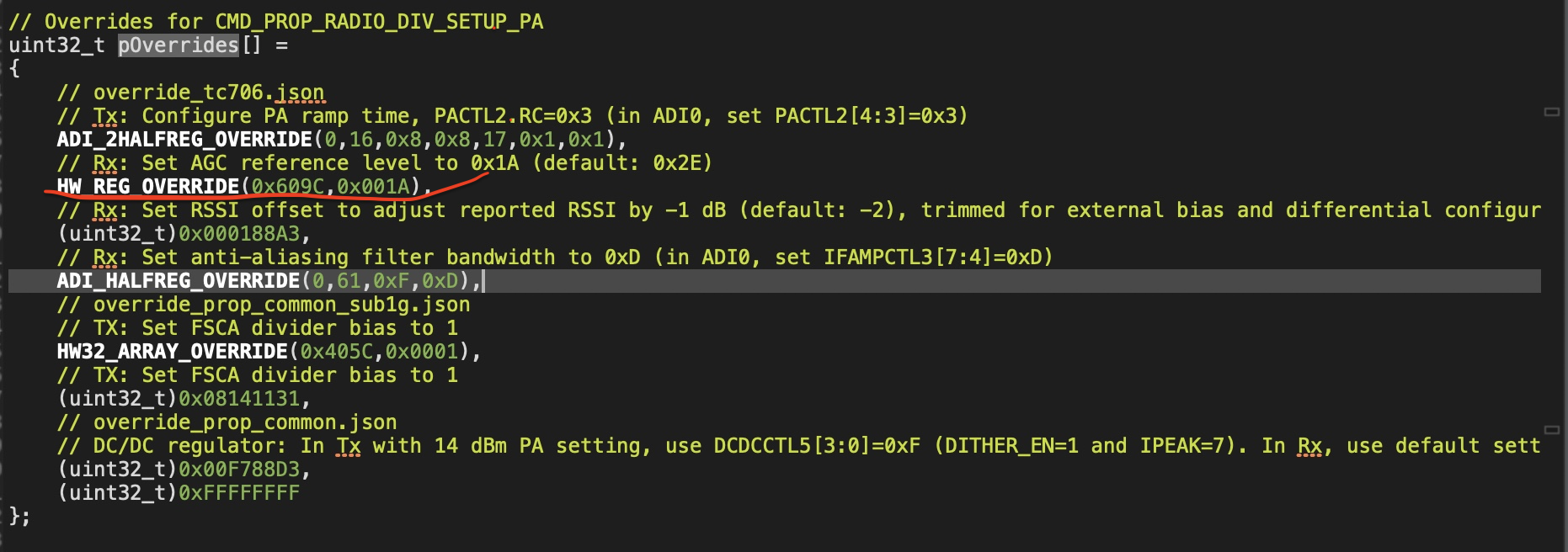This screenshot has width=1568, height=552.
Task: Click the override_tc706.json comment line
Action: pyautogui.click(x=190, y=92)
